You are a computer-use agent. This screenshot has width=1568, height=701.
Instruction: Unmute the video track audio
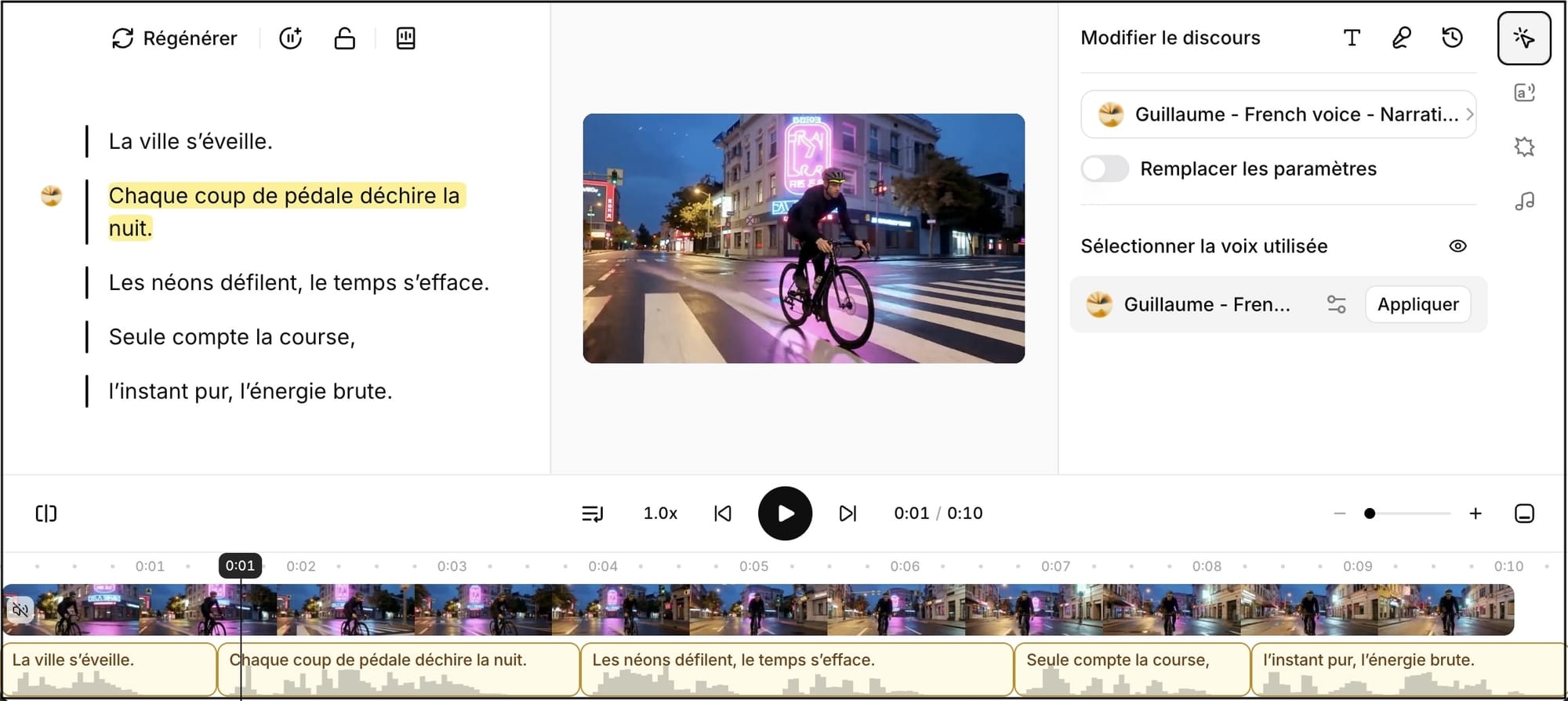click(20, 609)
